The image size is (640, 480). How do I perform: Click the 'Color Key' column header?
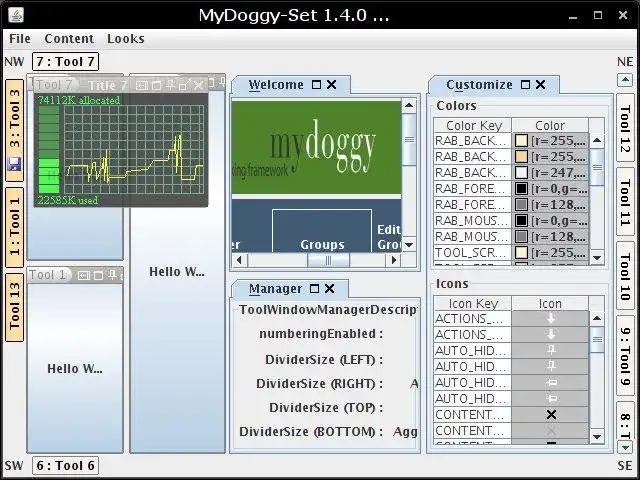coord(473,125)
